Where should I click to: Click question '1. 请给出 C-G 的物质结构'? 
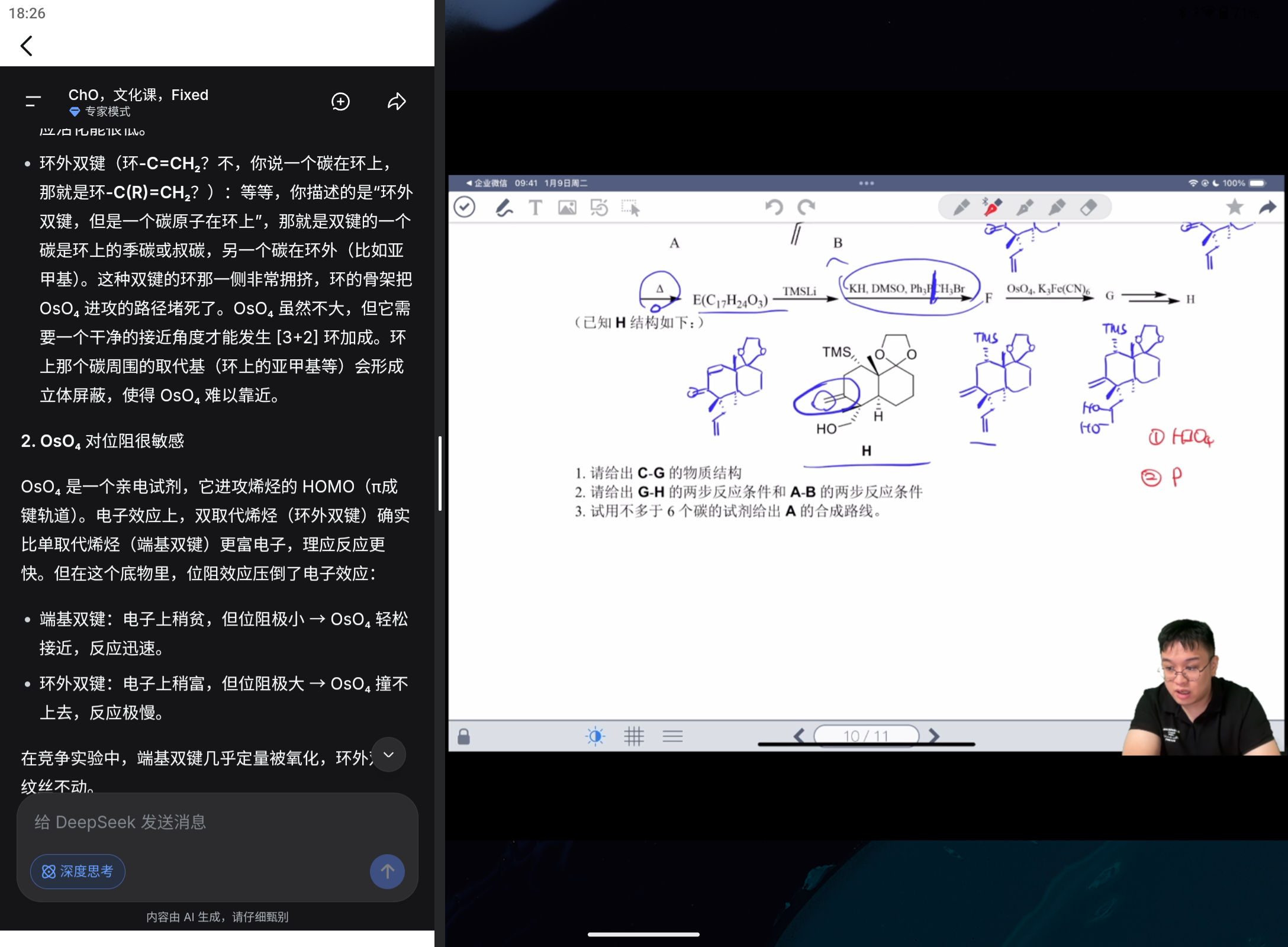[658, 473]
